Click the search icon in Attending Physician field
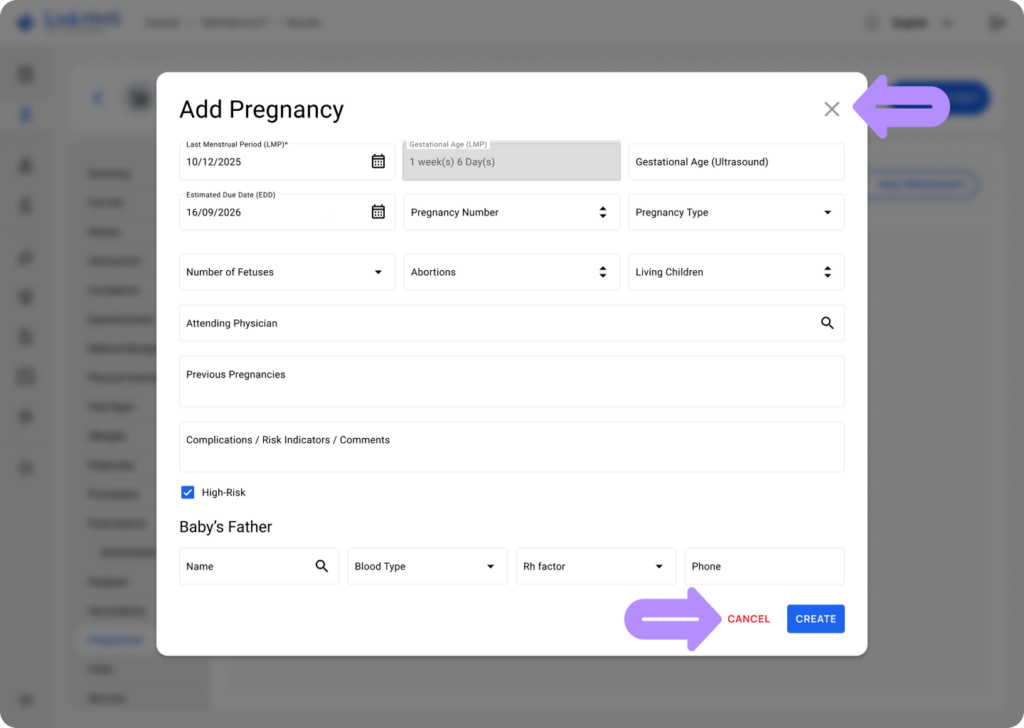 [827, 322]
